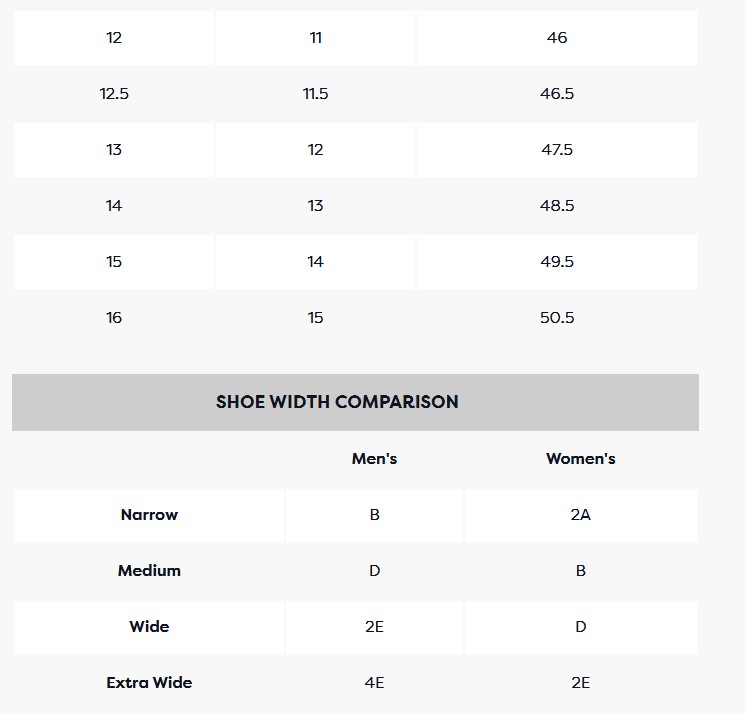Click the Narrow row label
This screenshot has width=745, height=714.
(x=149, y=515)
